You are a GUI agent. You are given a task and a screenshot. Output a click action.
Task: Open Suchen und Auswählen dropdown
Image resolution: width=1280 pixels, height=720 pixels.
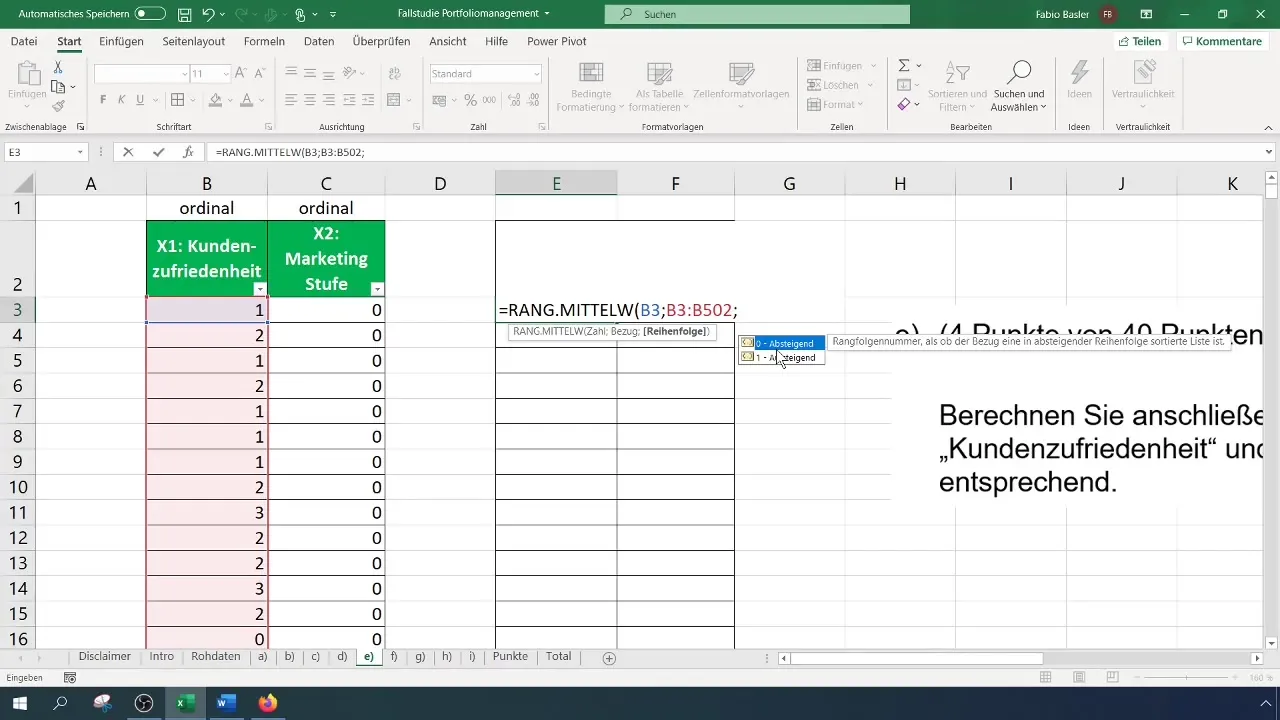point(1018,87)
